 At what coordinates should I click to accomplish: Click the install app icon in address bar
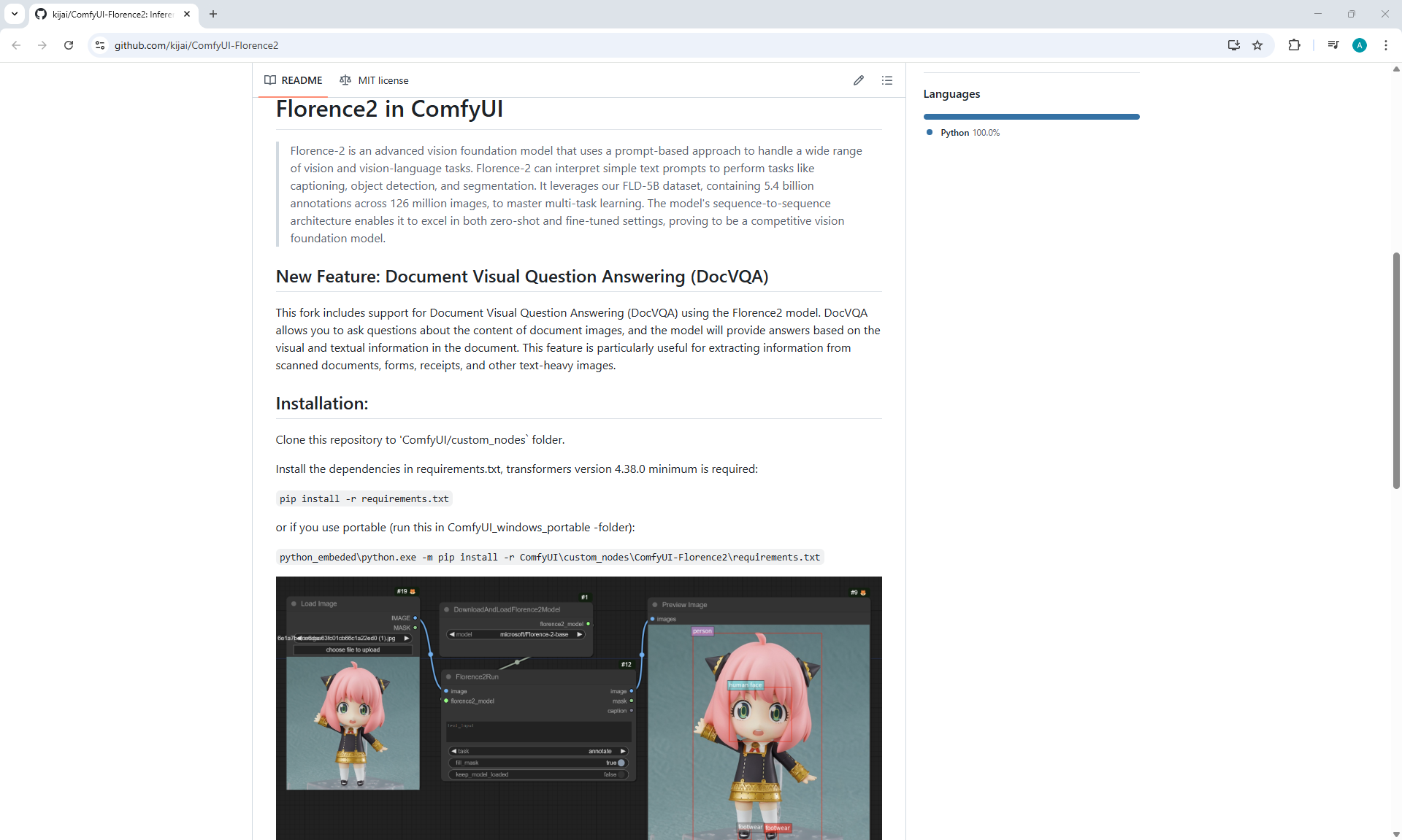pos(1233,45)
